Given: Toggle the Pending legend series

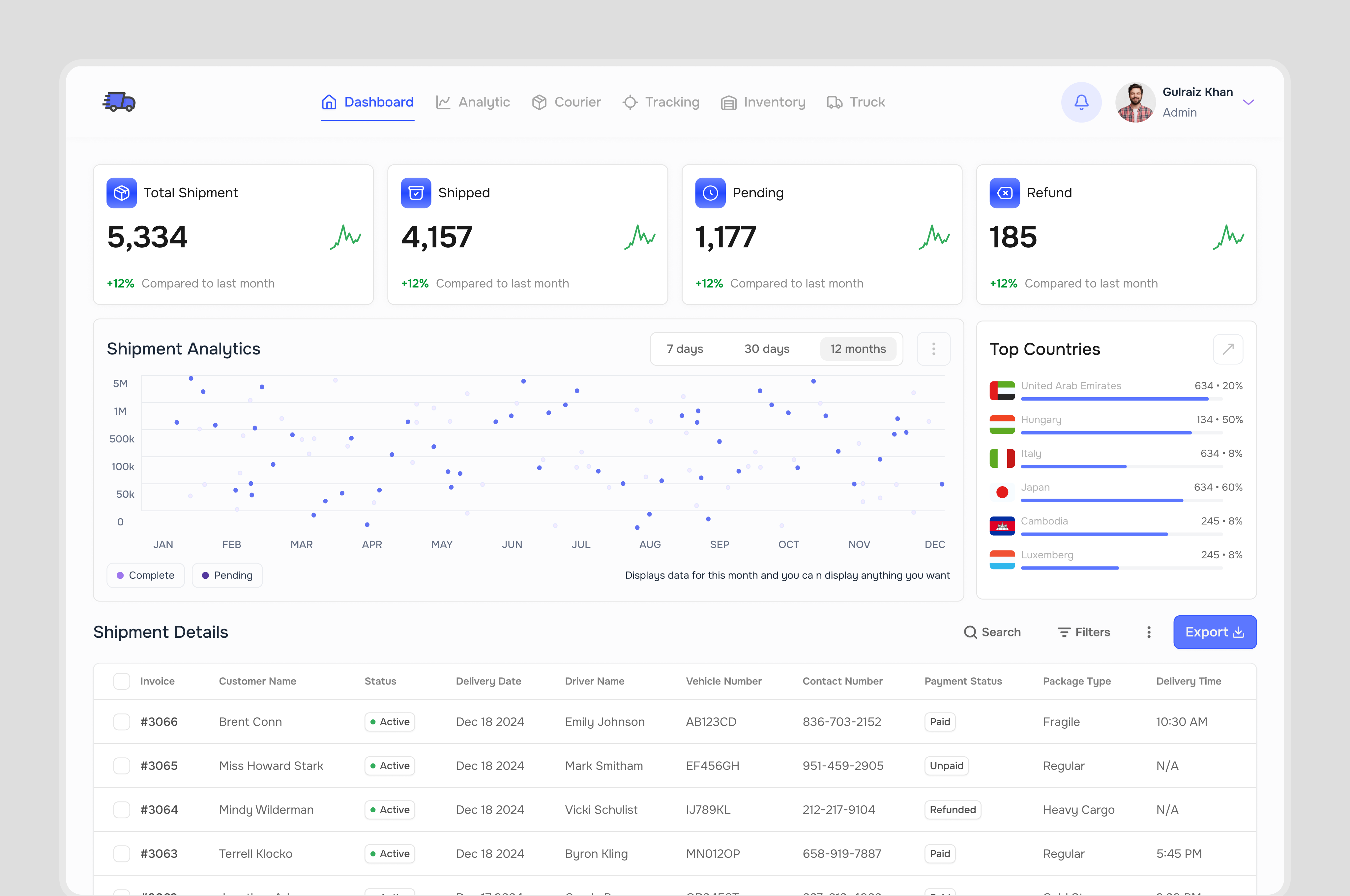Looking at the screenshot, I should pos(227,575).
